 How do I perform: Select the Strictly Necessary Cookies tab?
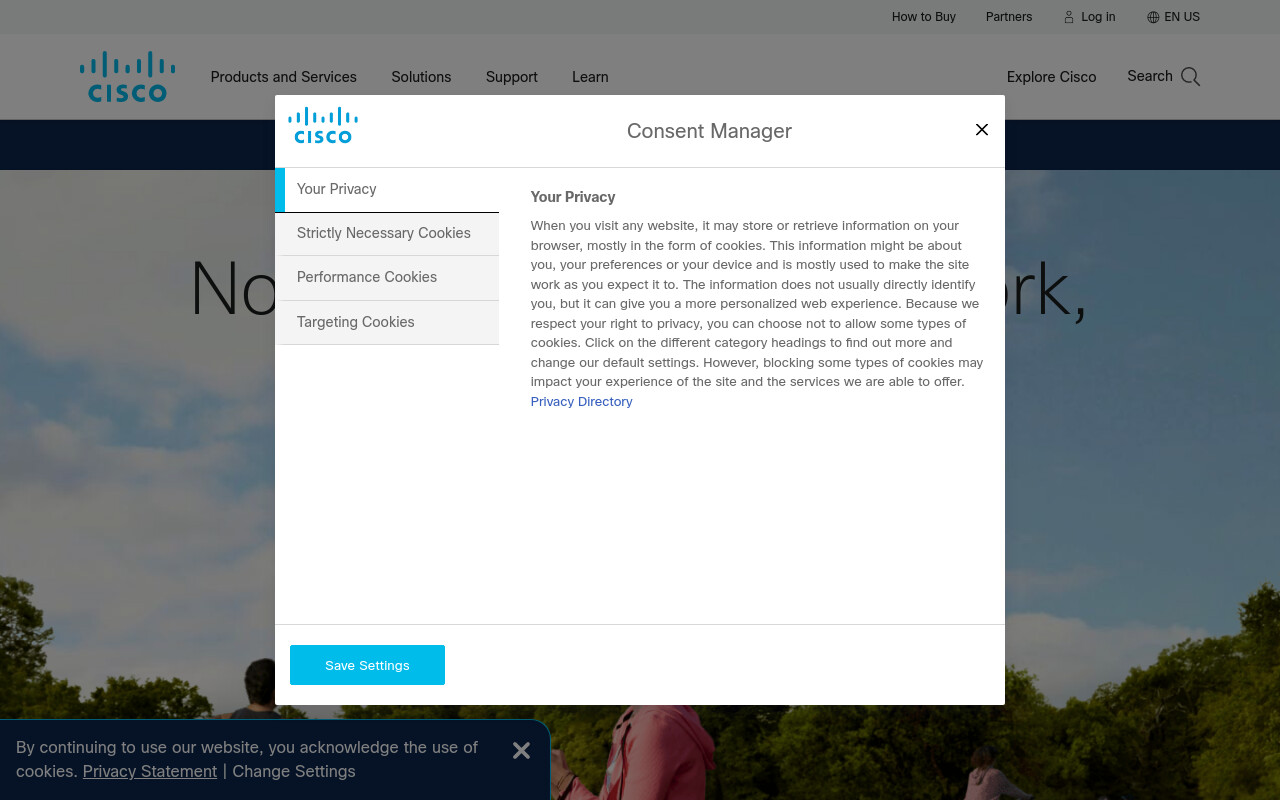(387, 233)
